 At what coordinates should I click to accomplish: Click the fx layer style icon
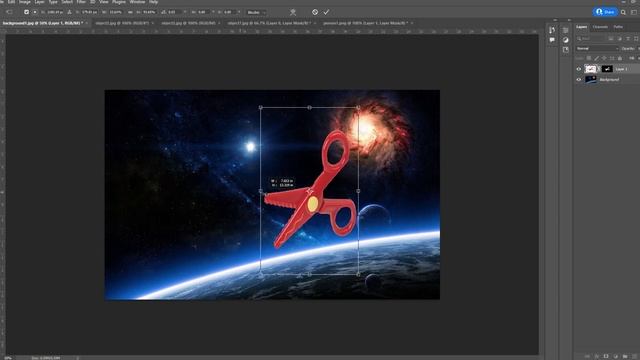596,356
